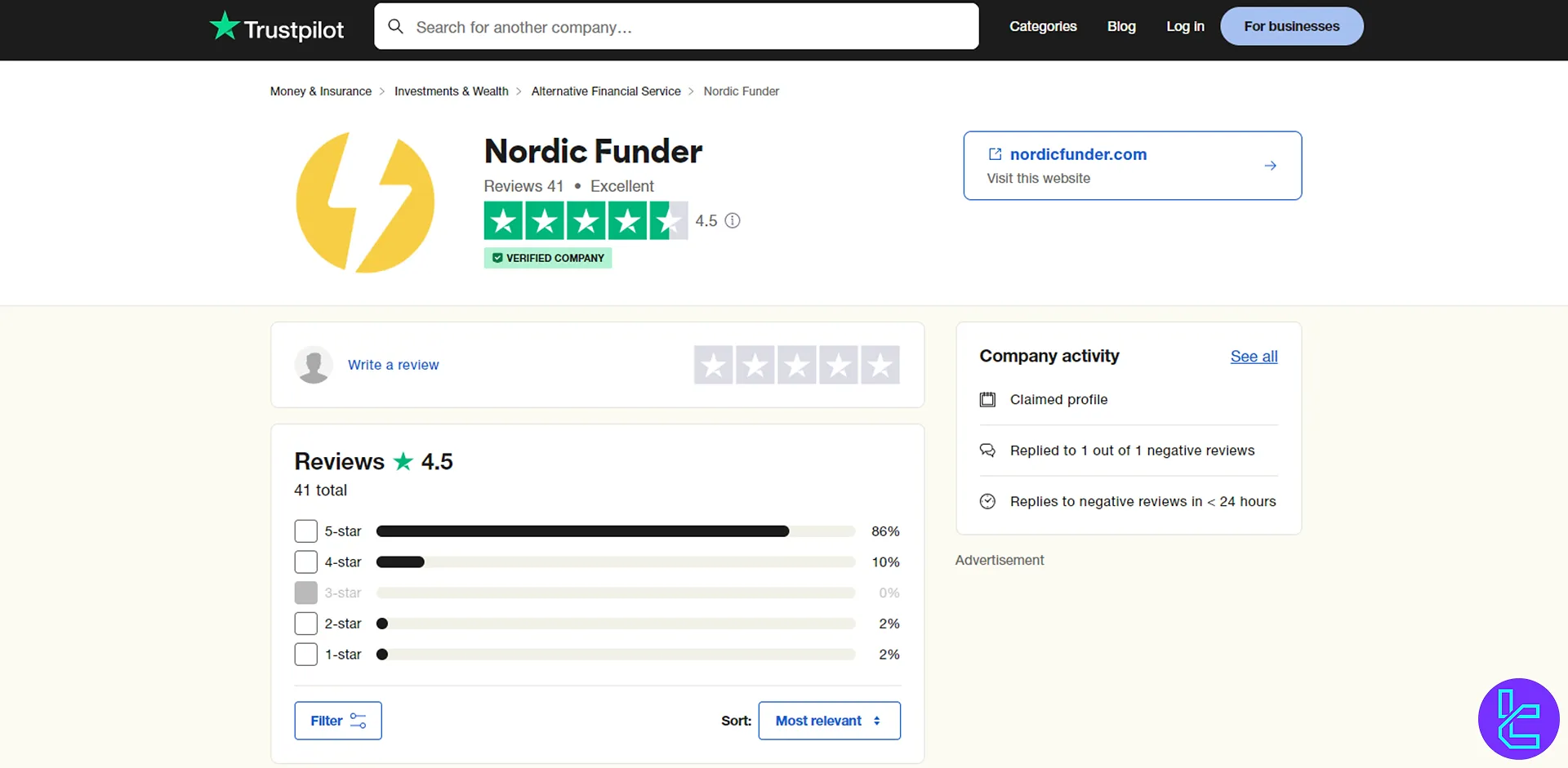Check the 5-star reviews filter
1568x768 pixels.
pos(305,530)
